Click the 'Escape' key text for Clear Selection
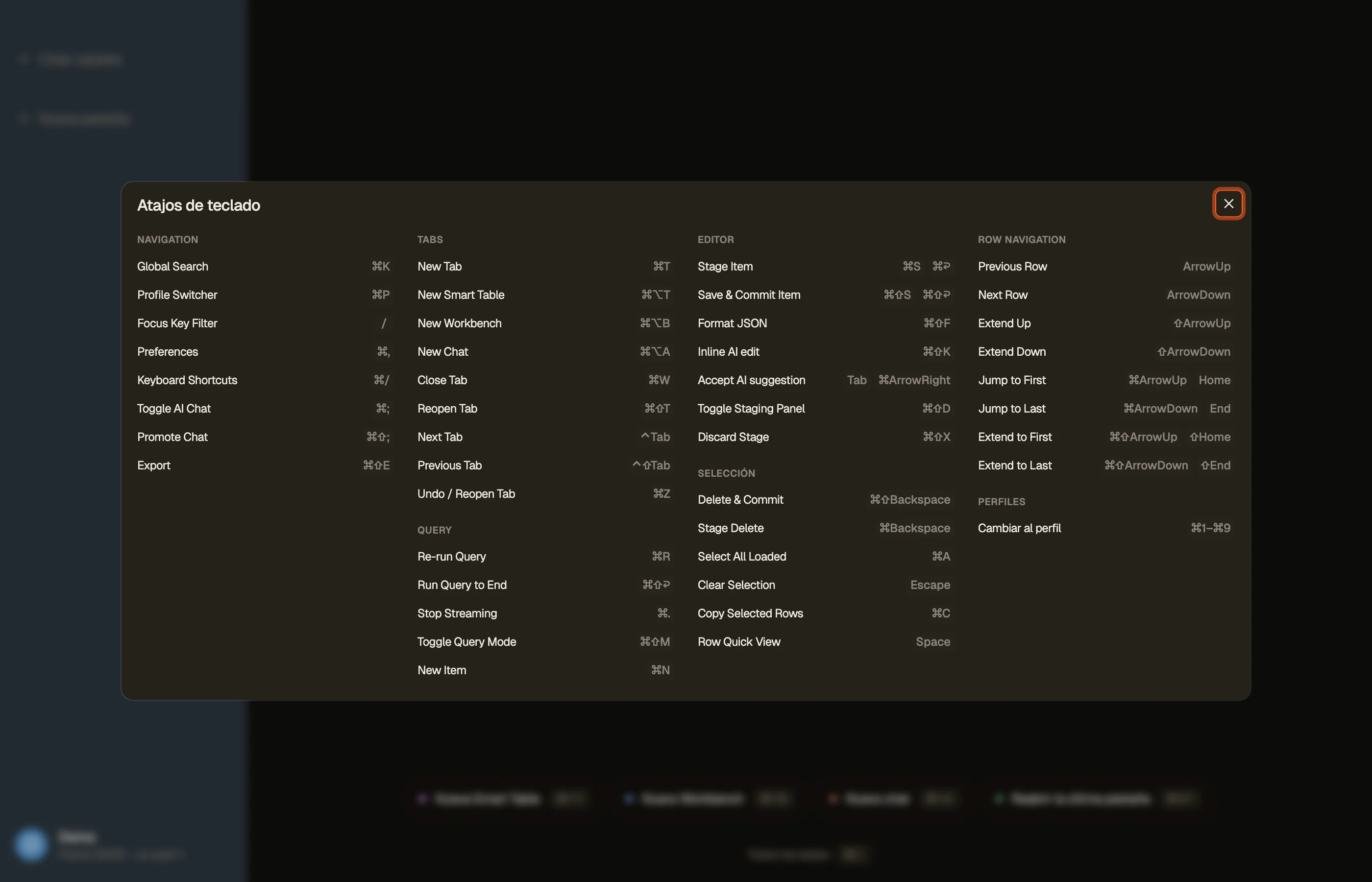 click(930, 585)
